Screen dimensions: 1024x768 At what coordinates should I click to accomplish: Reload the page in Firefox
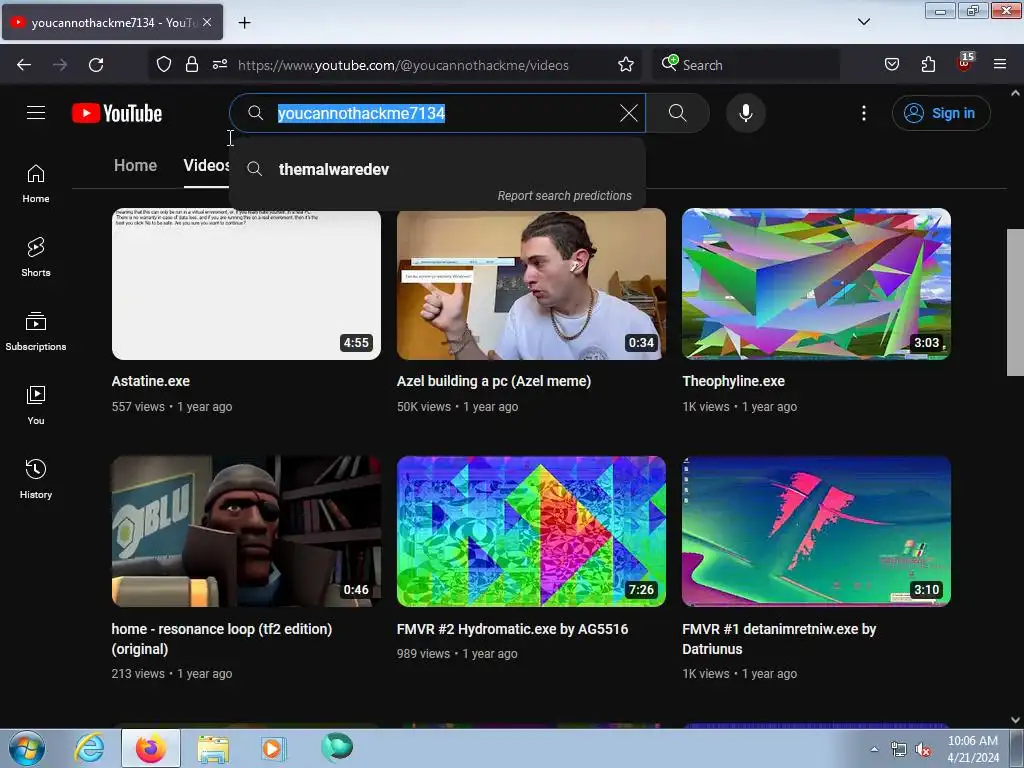click(96, 65)
